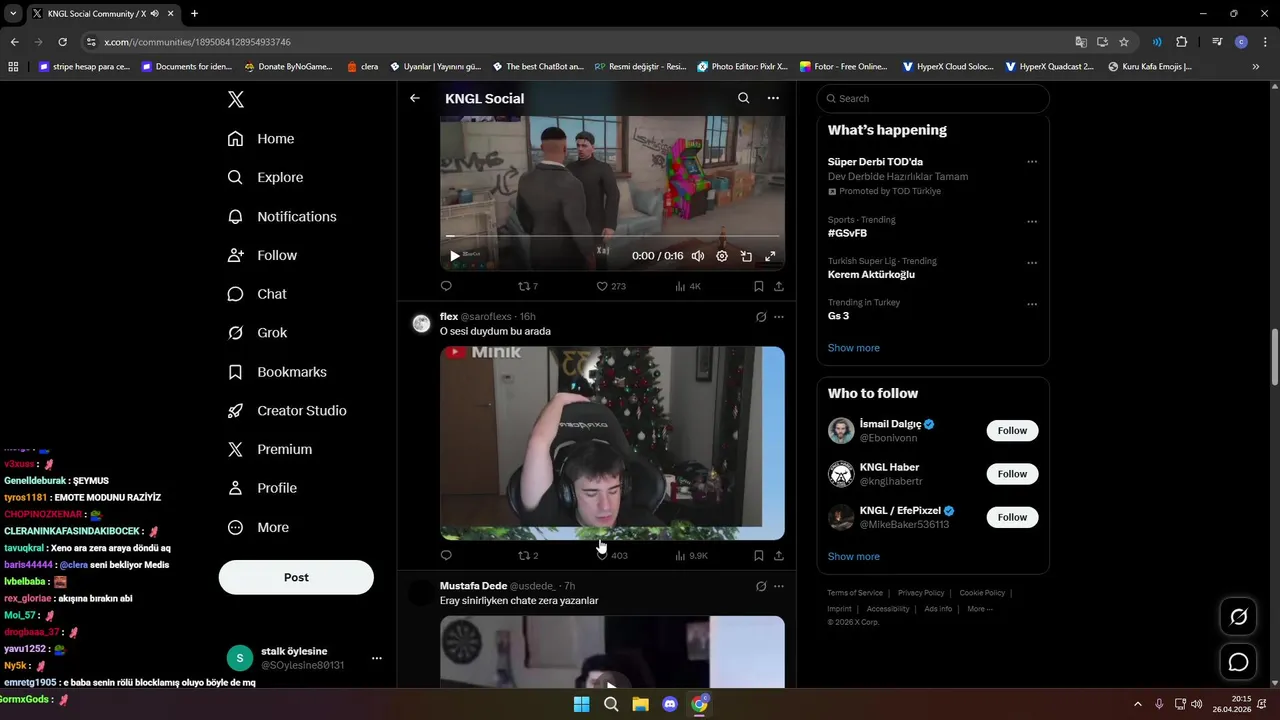The height and width of the screenshot is (720, 1280).
Task: Open more options on flex's post
Action: (779, 317)
